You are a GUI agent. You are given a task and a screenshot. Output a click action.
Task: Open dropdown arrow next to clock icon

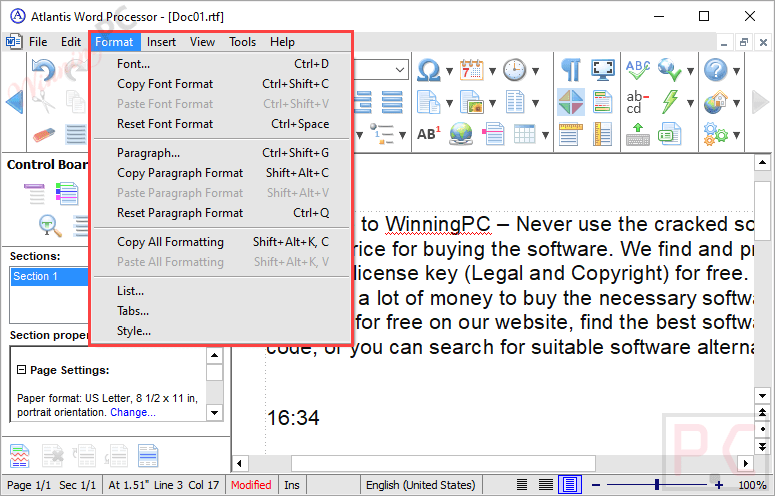click(535, 71)
